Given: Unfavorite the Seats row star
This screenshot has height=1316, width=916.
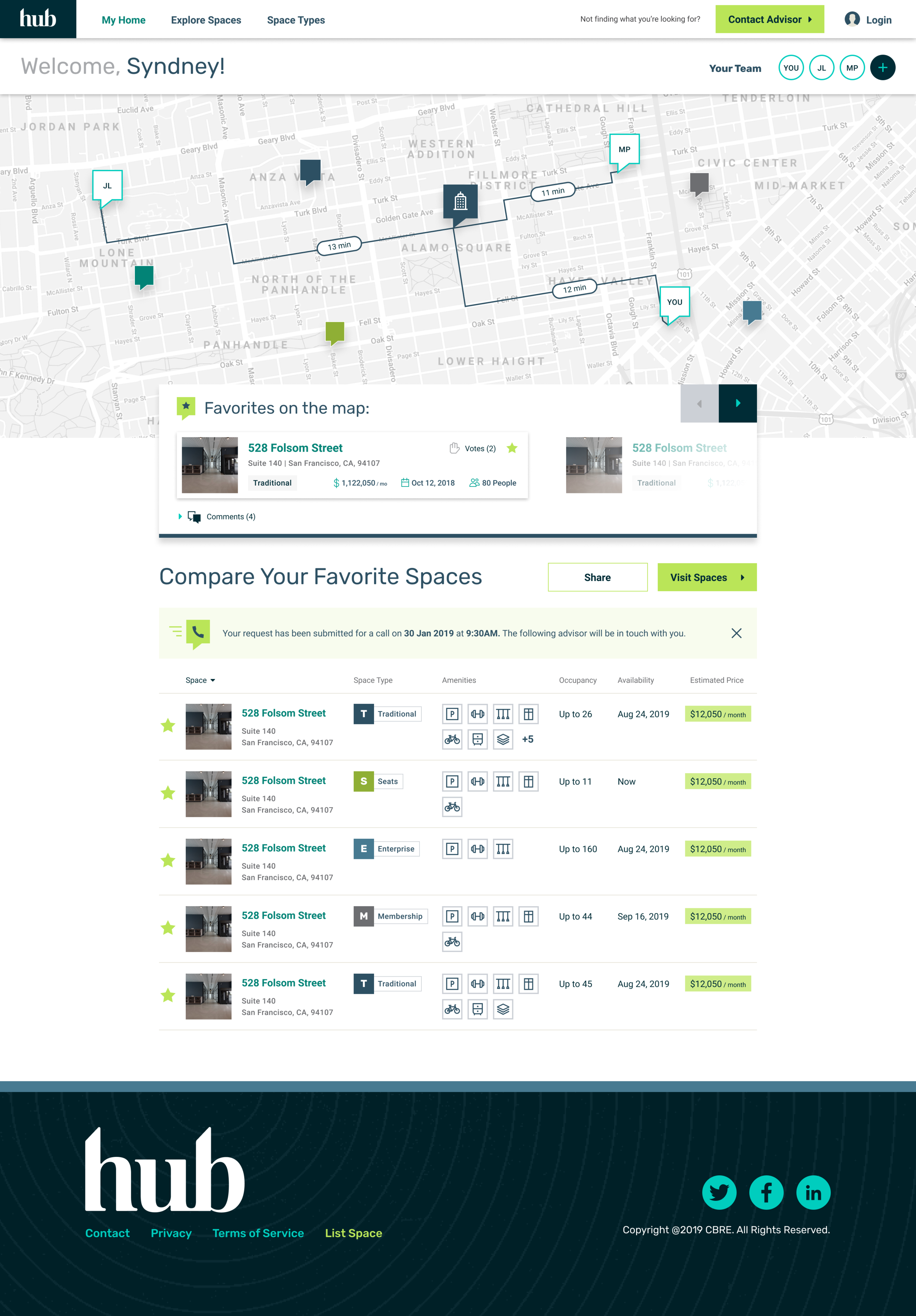Looking at the screenshot, I should 168,793.
